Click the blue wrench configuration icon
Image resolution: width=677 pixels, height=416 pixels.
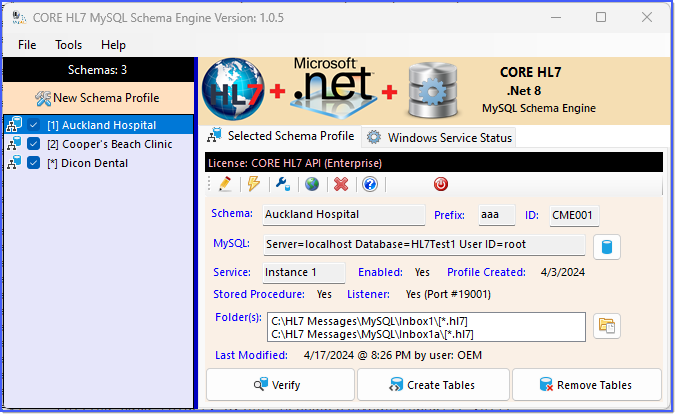point(283,184)
